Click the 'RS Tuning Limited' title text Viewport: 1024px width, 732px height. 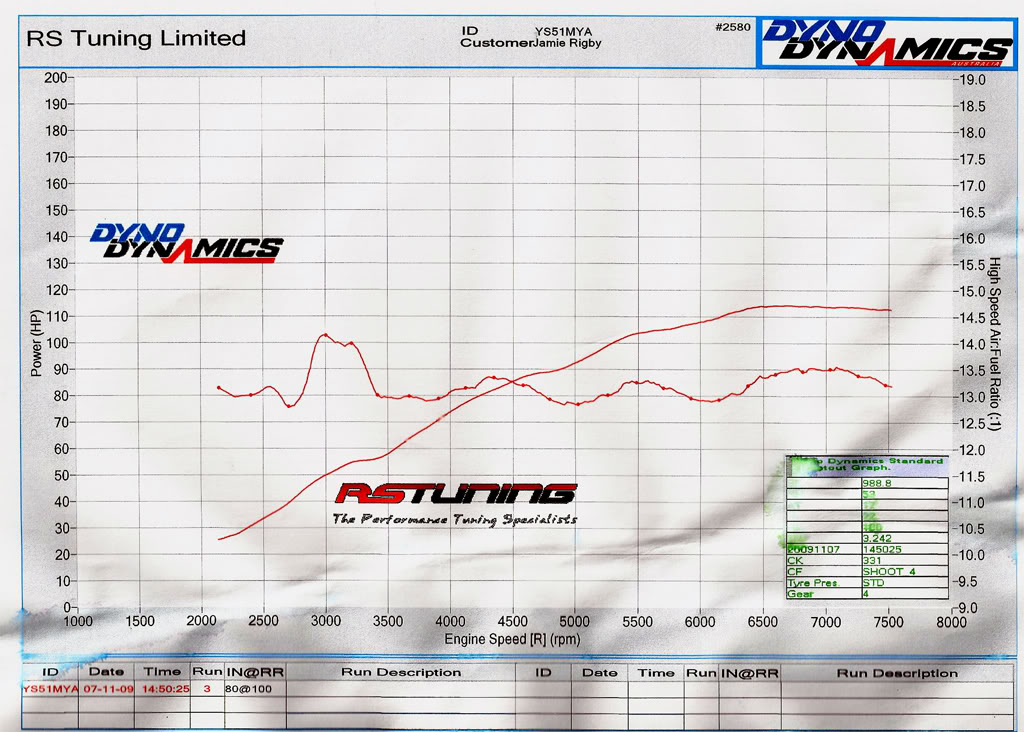point(136,39)
